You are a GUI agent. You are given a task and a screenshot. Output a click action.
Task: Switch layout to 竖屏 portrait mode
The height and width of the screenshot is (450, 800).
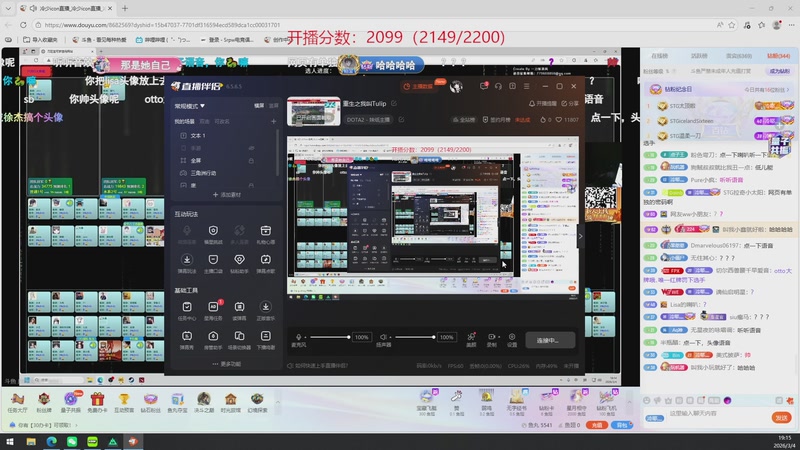[x=274, y=106]
